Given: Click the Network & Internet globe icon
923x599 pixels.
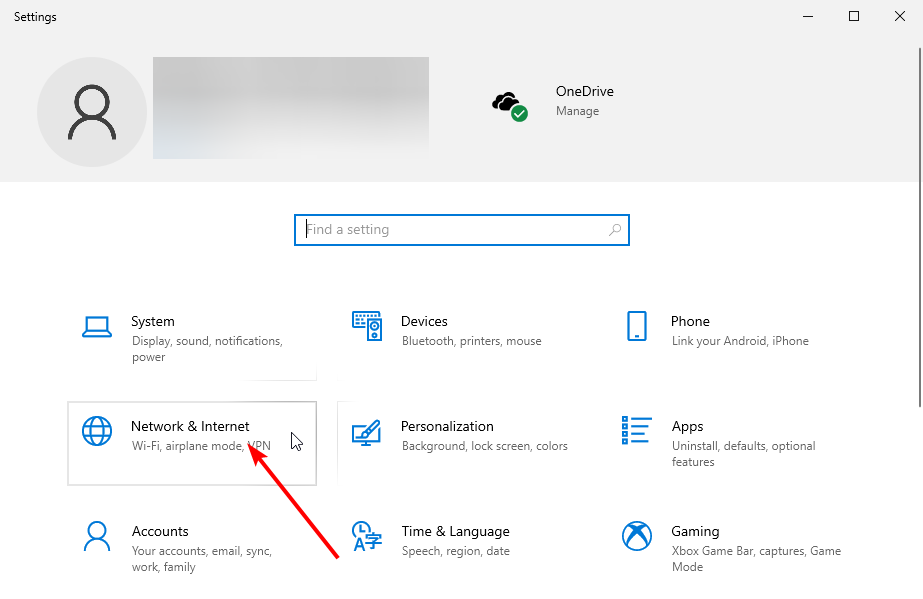Looking at the screenshot, I should (x=97, y=431).
